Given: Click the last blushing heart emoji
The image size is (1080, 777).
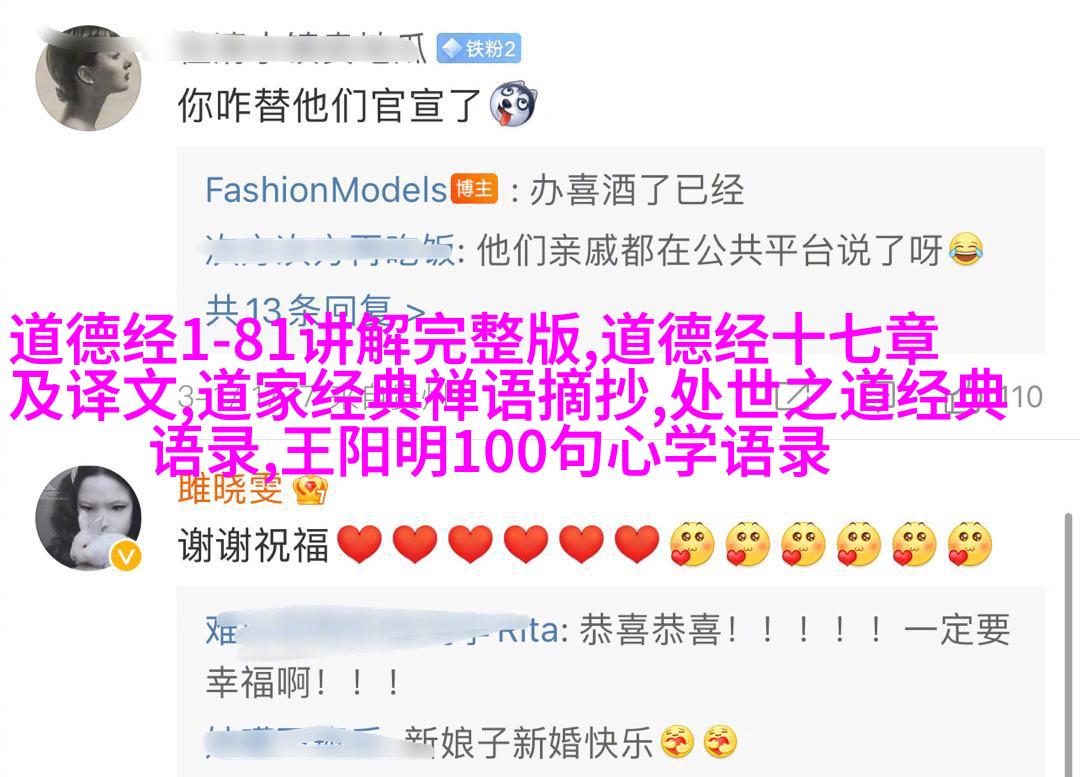Looking at the screenshot, I should click(x=969, y=545).
